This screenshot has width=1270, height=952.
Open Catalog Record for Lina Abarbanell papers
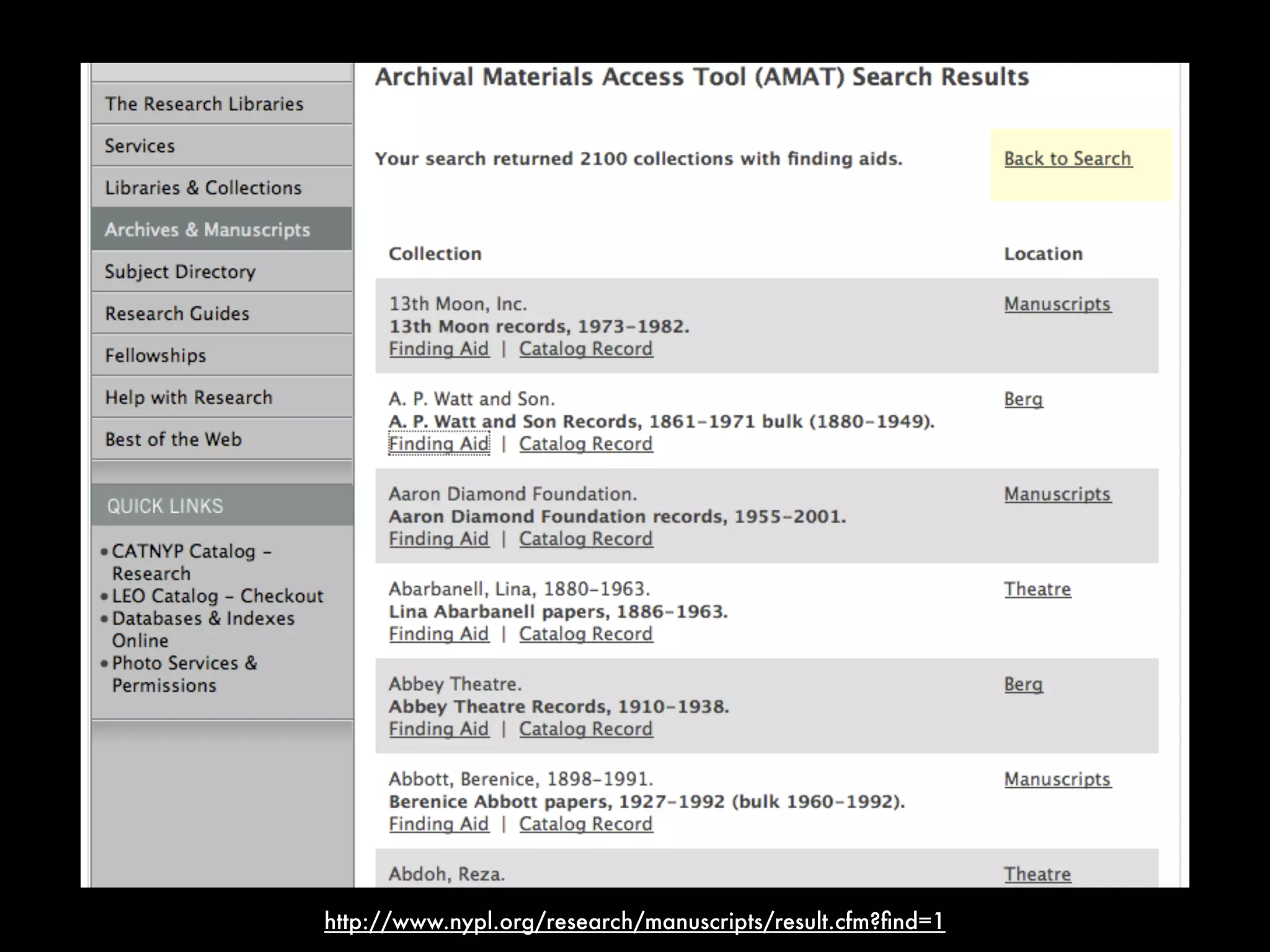tap(586, 633)
